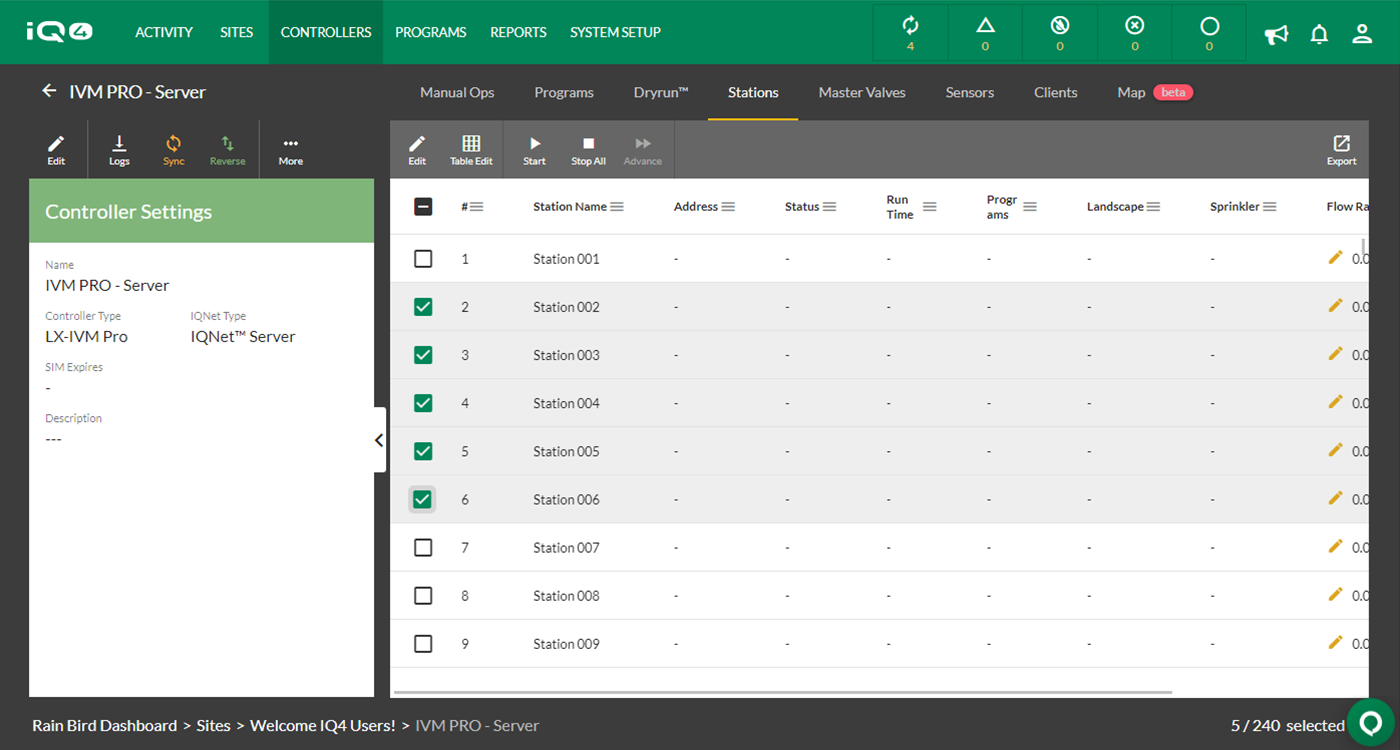The height and width of the screenshot is (750, 1400).
Task: Switch to Master Valves tab
Action: (x=862, y=92)
